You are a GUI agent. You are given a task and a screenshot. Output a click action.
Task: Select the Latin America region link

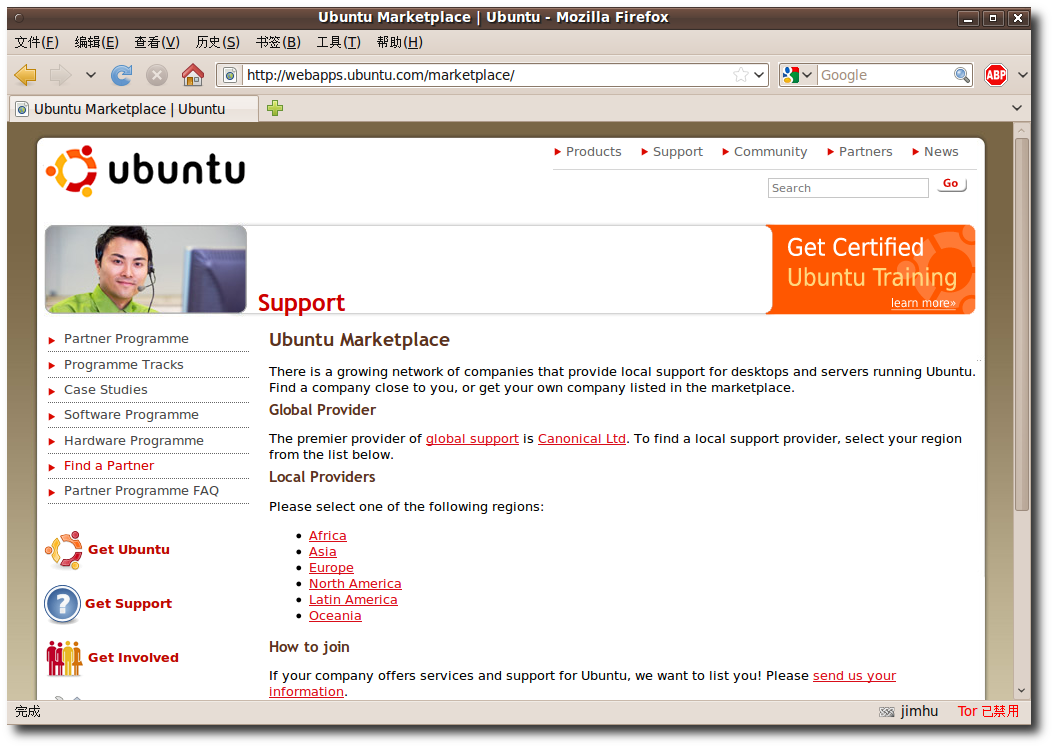[x=353, y=599]
